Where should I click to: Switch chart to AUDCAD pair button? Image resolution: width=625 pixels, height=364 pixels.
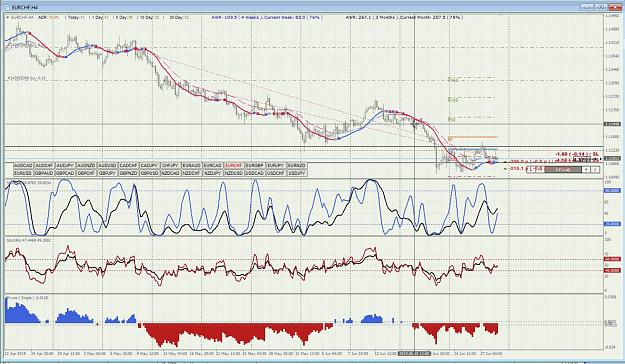point(24,165)
